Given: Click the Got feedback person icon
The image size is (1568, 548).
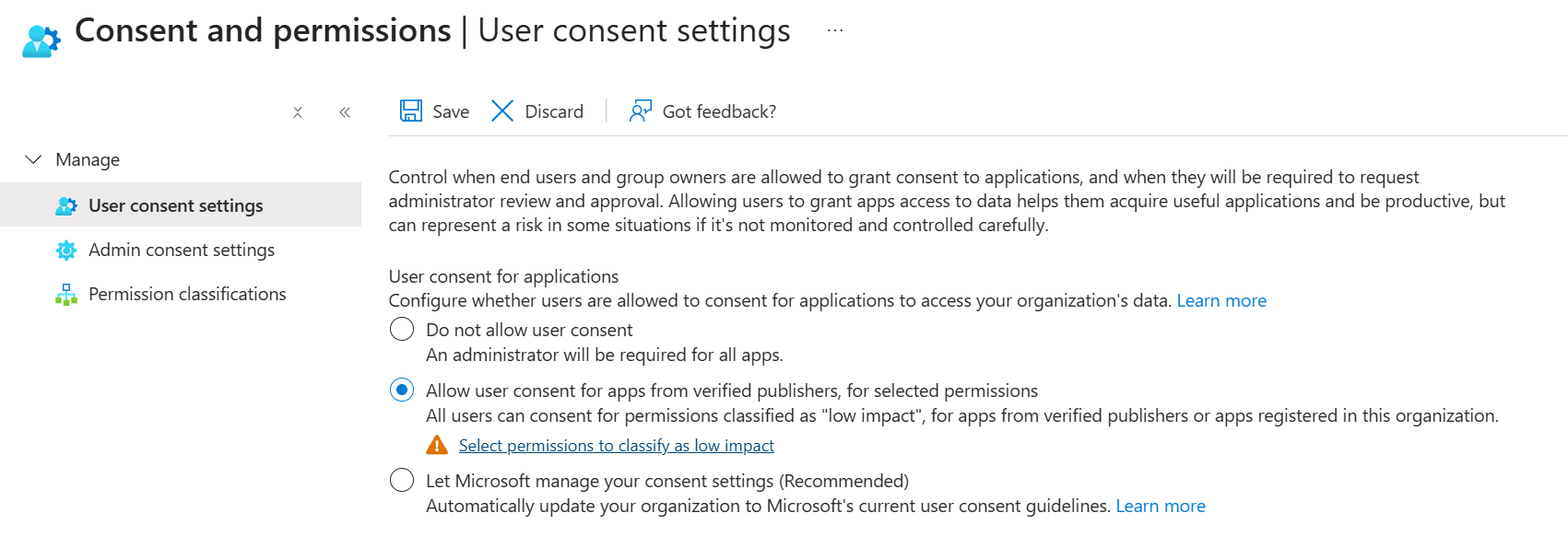Looking at the screenshot, I should (640, 111).
